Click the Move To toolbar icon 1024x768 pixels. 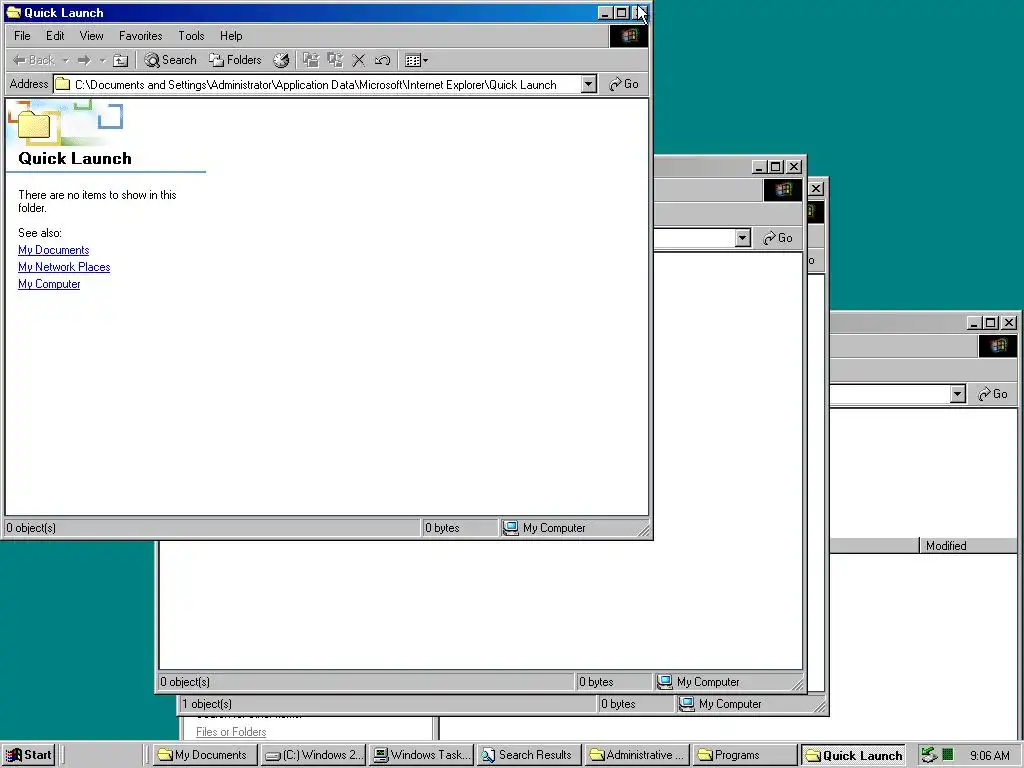click(x=311, y=61)
